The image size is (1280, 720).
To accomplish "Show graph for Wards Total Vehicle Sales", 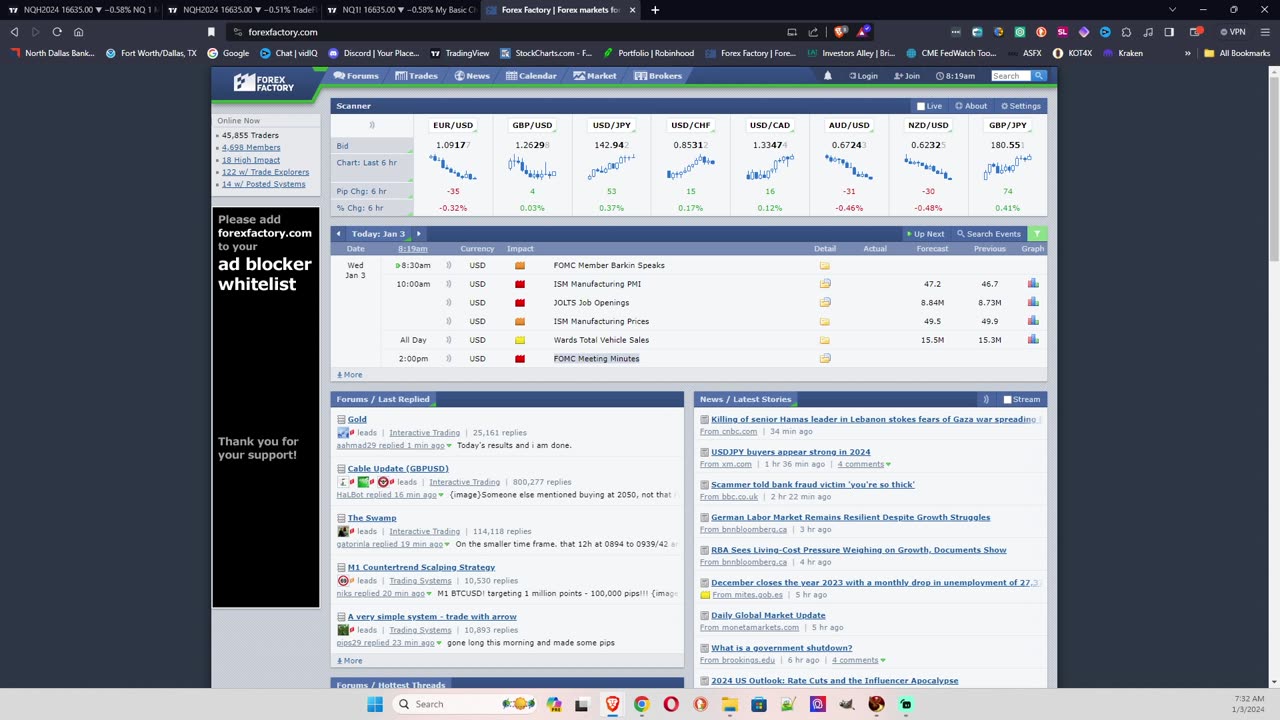I will tap(1033, 340).
